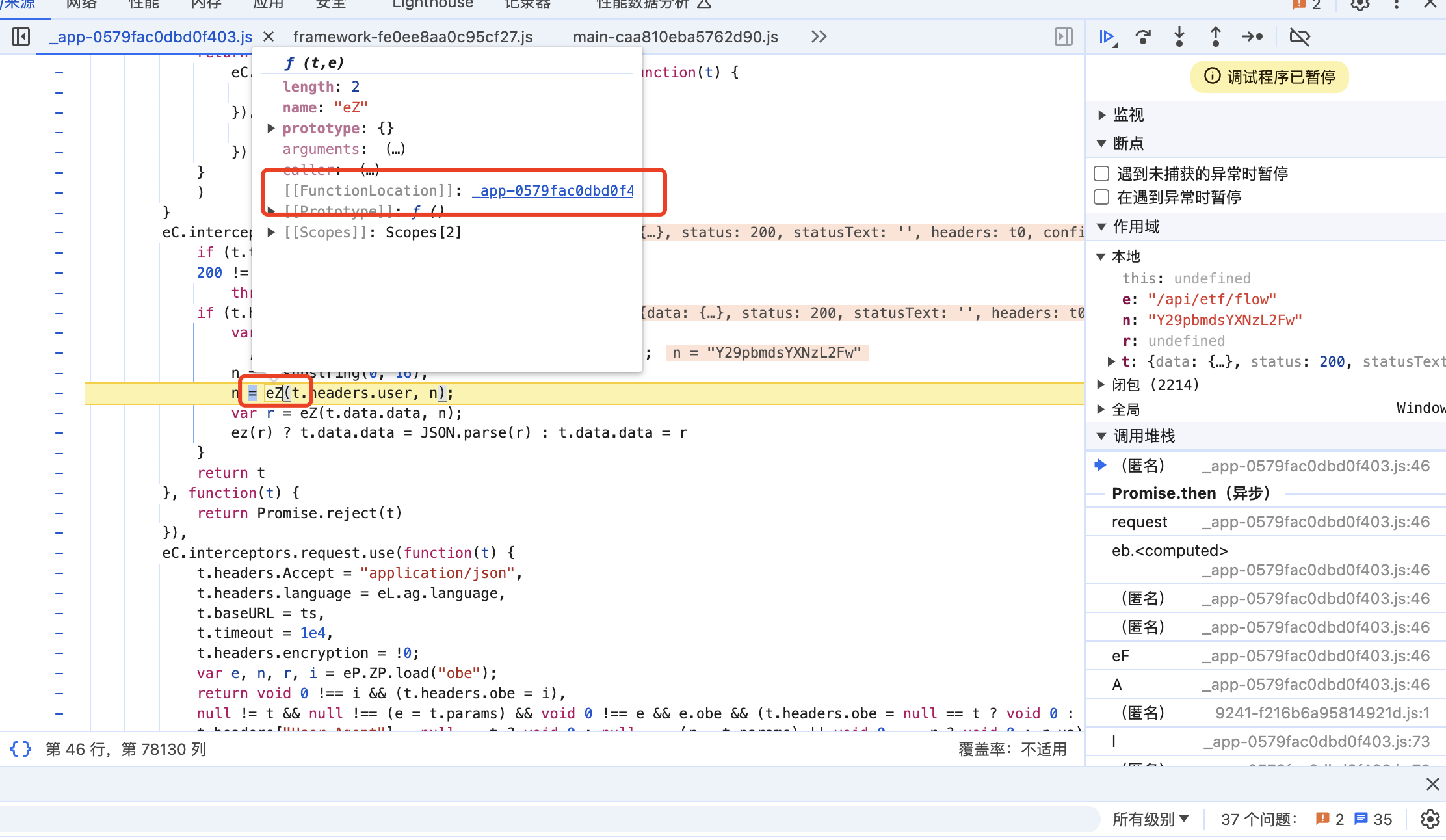Click the length: 2 property in popup

pos(321,86)
